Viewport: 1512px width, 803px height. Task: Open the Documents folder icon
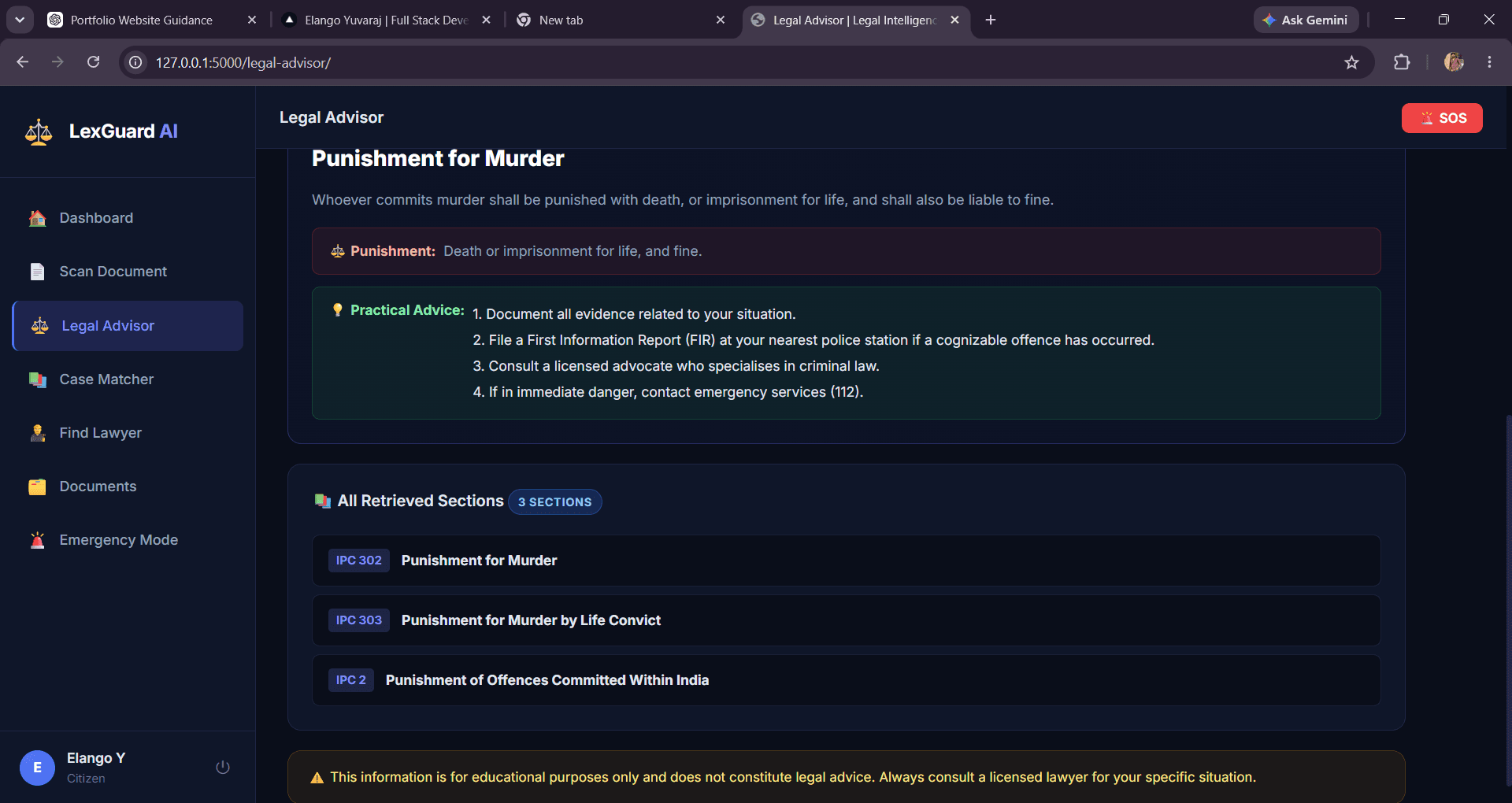(x=37, y=487)
